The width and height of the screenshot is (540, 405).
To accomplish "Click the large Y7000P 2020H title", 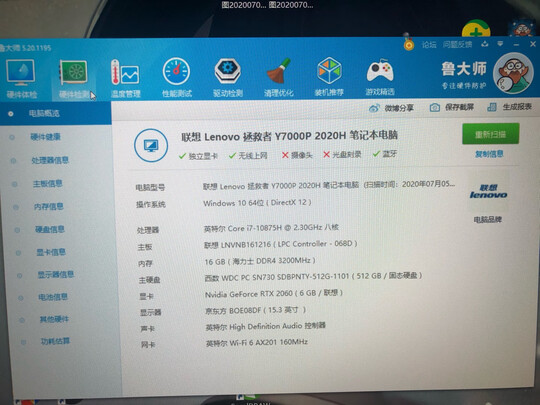I will point(289,136).
